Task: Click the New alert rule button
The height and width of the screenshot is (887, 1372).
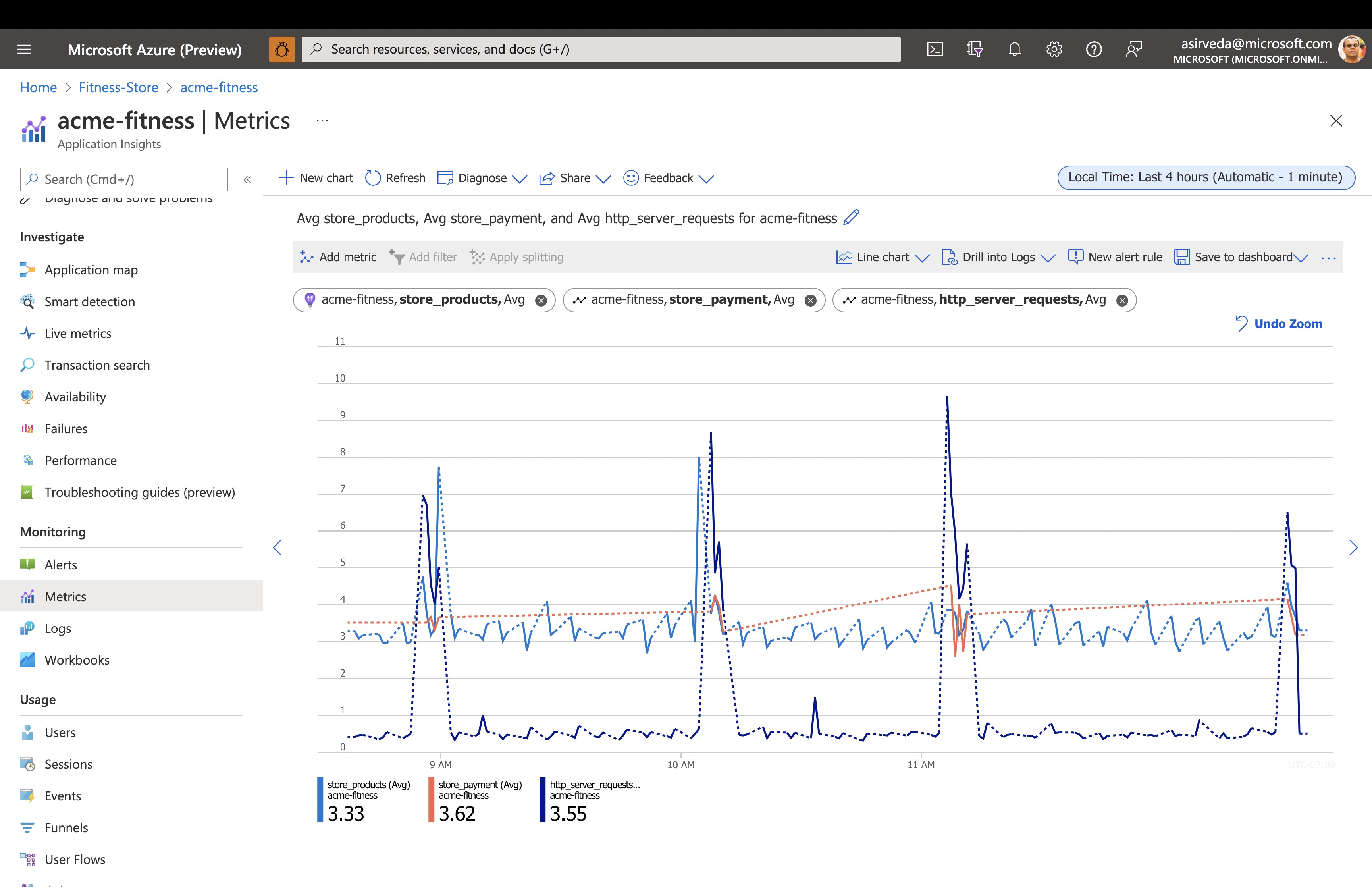Action: [1114, 257]
